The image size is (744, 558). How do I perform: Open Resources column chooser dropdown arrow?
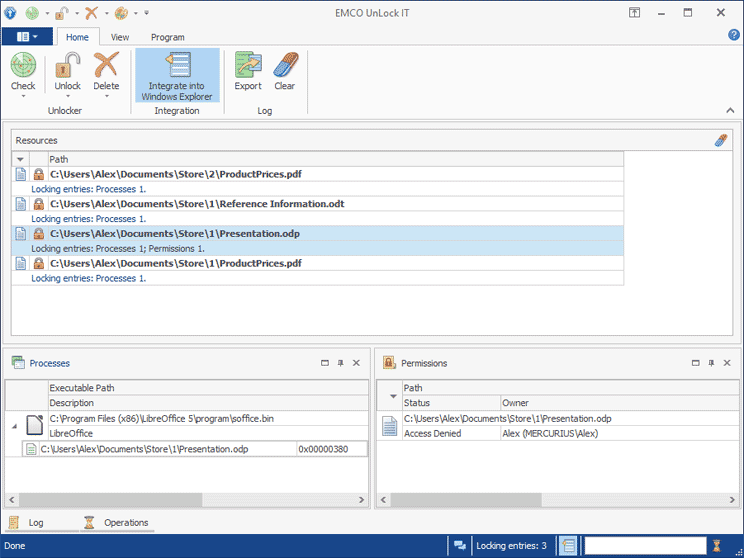tap(21, 160)
